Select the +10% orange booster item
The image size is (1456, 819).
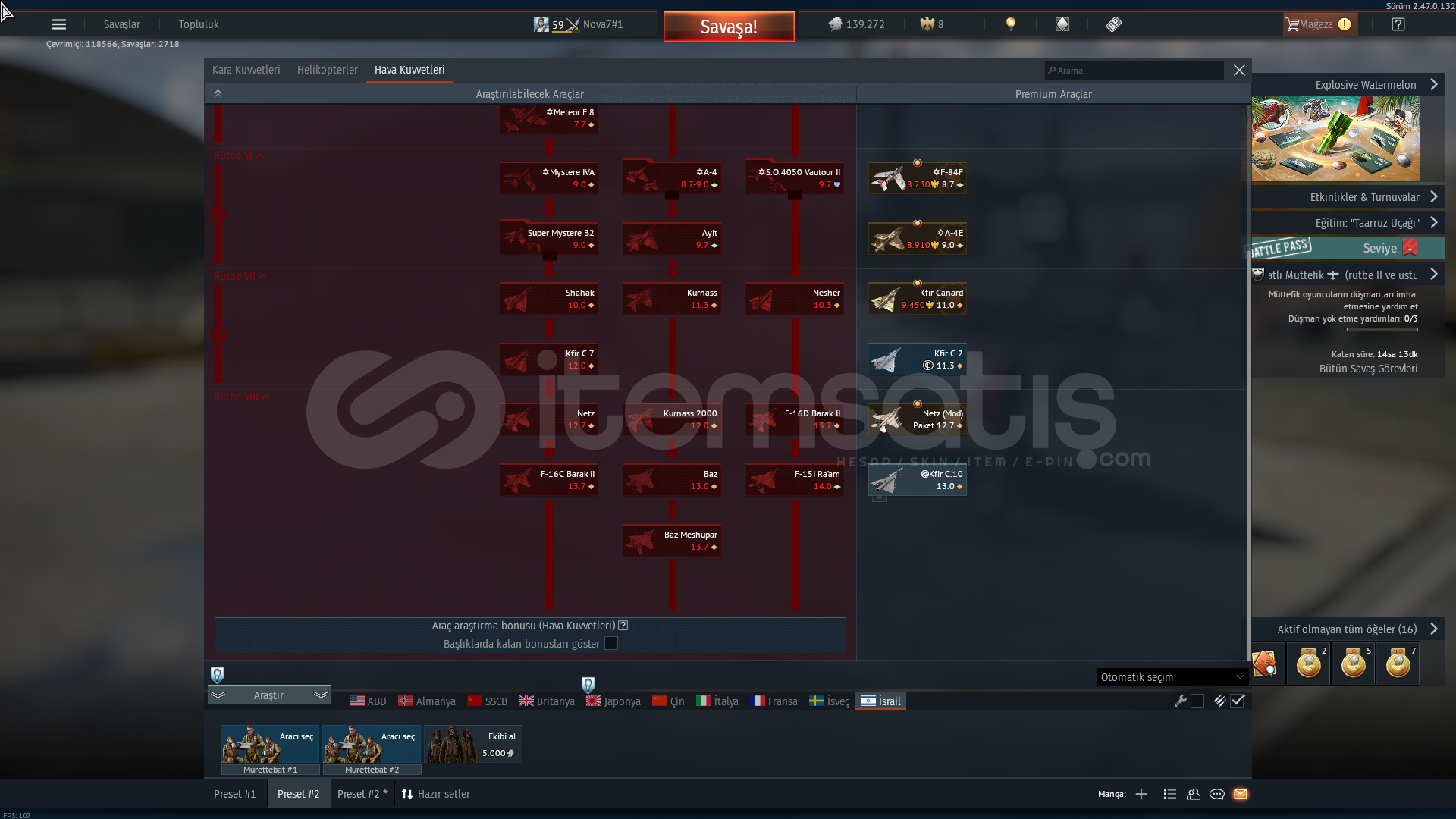click(1266, 664)
